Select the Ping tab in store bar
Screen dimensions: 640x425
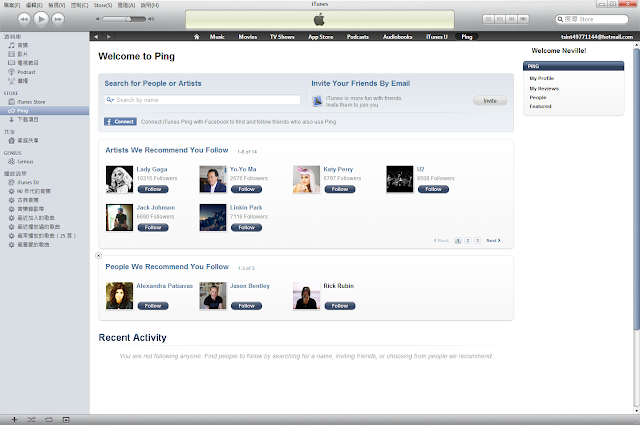tap(467, 37)
